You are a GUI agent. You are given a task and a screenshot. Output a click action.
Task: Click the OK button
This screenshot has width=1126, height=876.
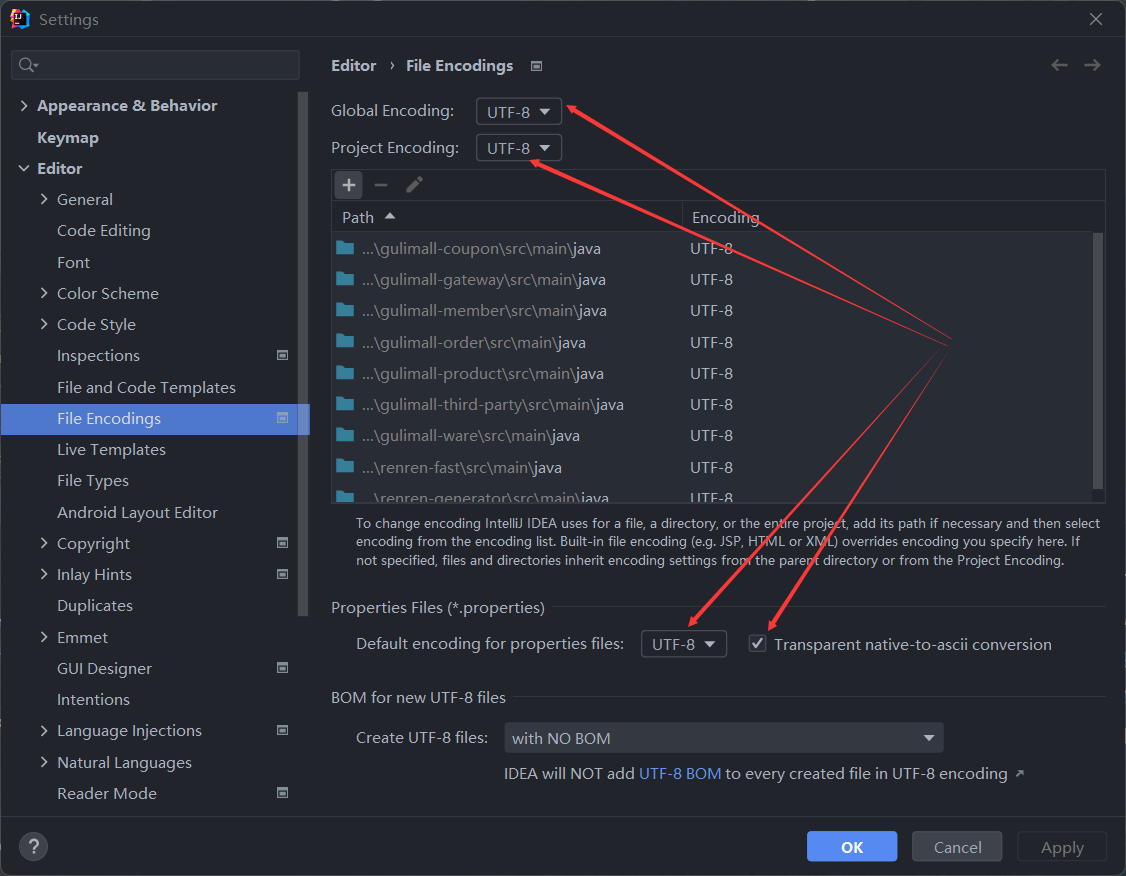[852, 847]
